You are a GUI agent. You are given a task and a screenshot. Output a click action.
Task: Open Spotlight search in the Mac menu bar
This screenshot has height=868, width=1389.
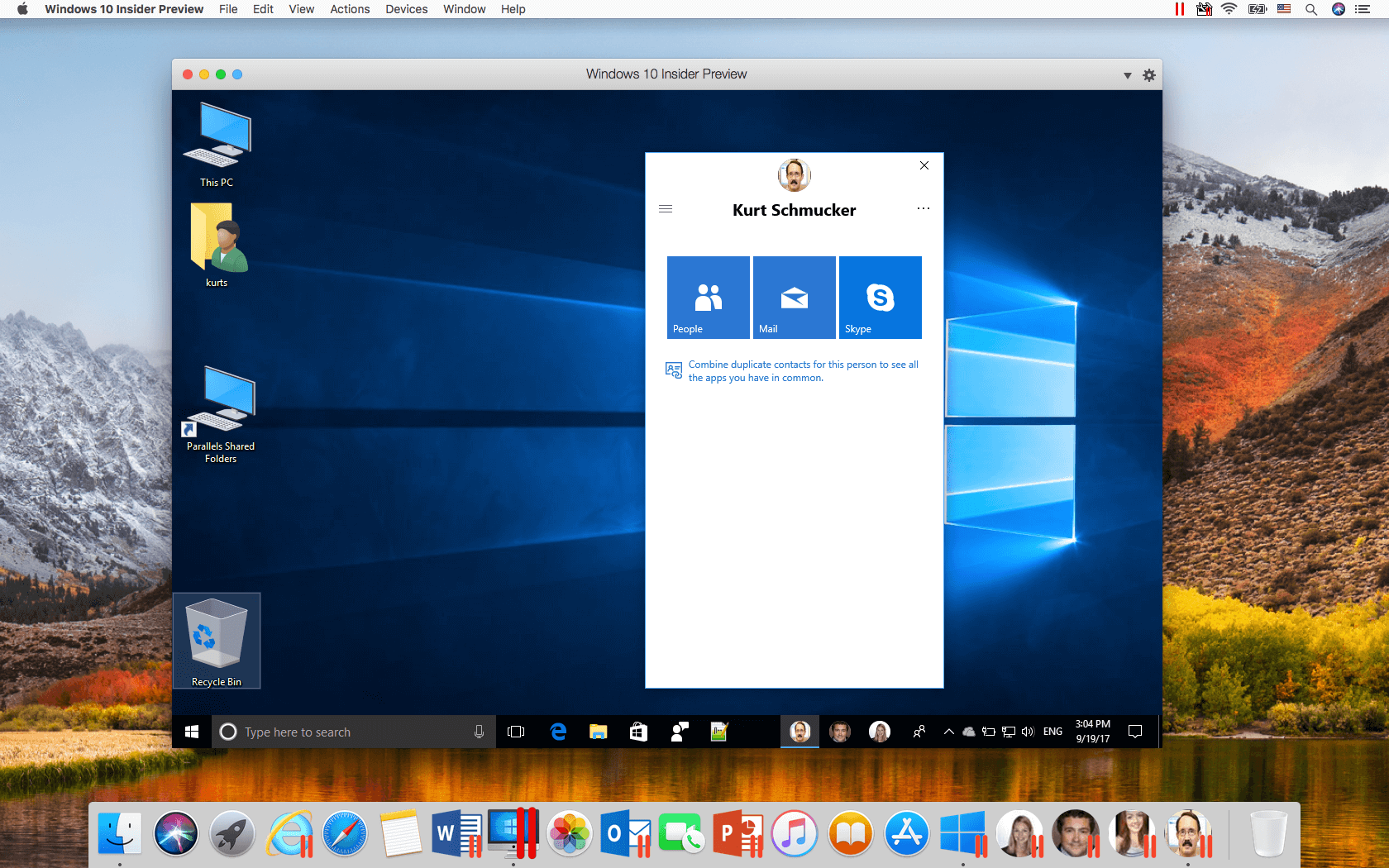point(1311,9)
